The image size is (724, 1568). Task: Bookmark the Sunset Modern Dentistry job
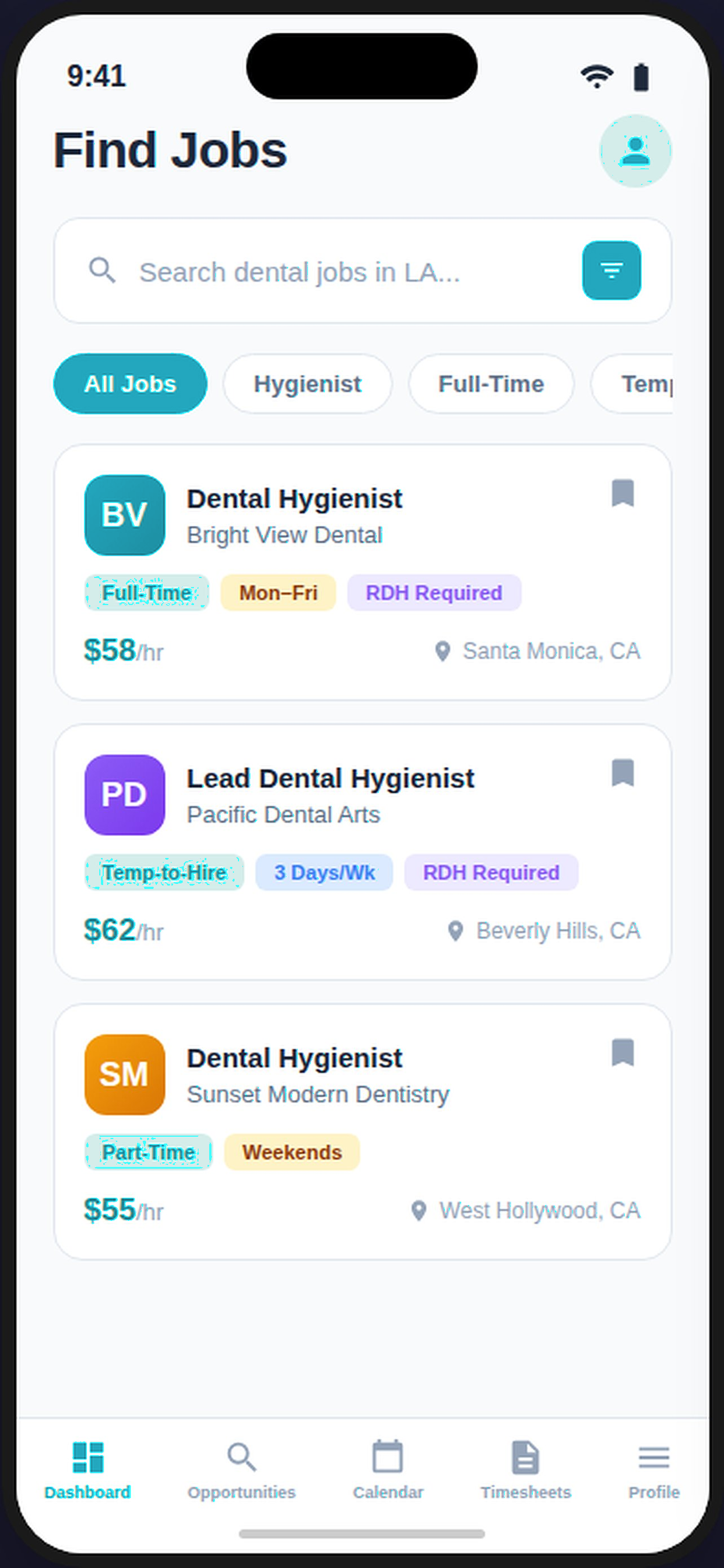(623, 1052)
